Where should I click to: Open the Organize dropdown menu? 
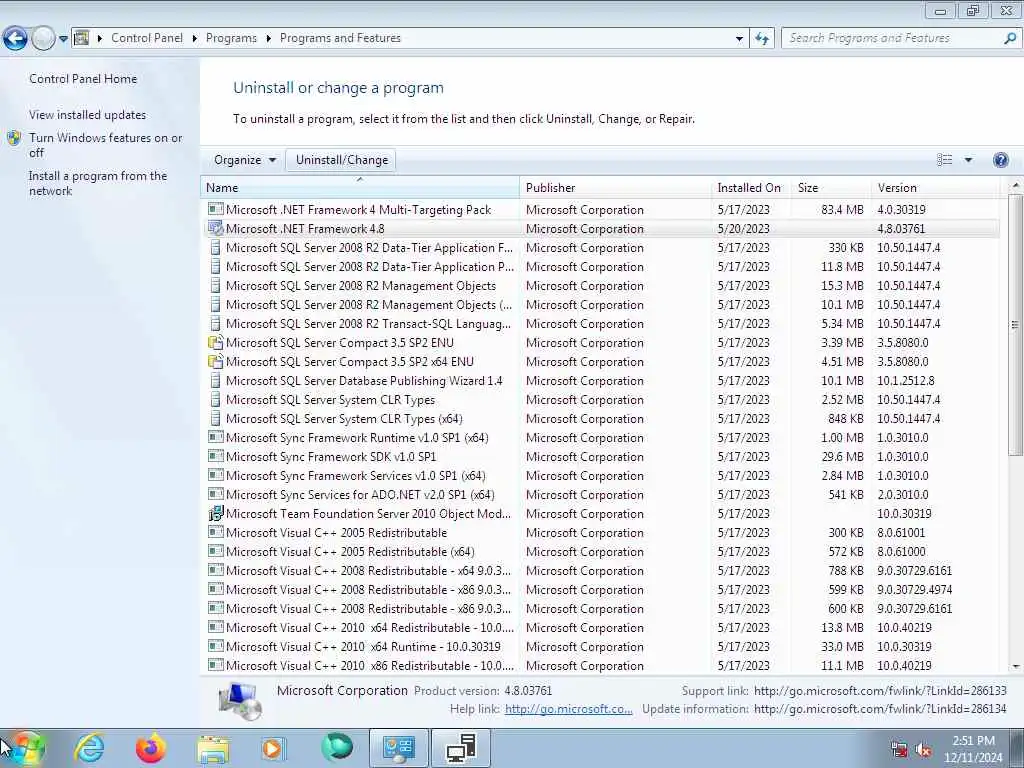pyautogui.click(x=245, y=160)
